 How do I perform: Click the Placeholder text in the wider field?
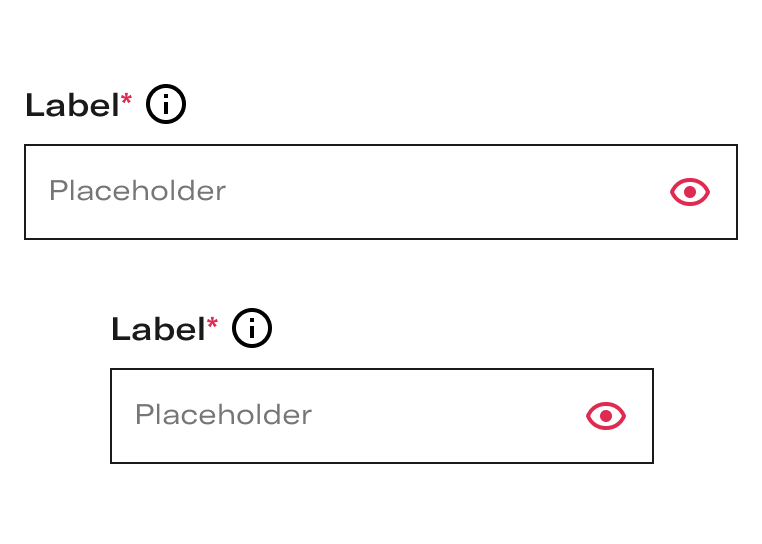coord(138,190)
